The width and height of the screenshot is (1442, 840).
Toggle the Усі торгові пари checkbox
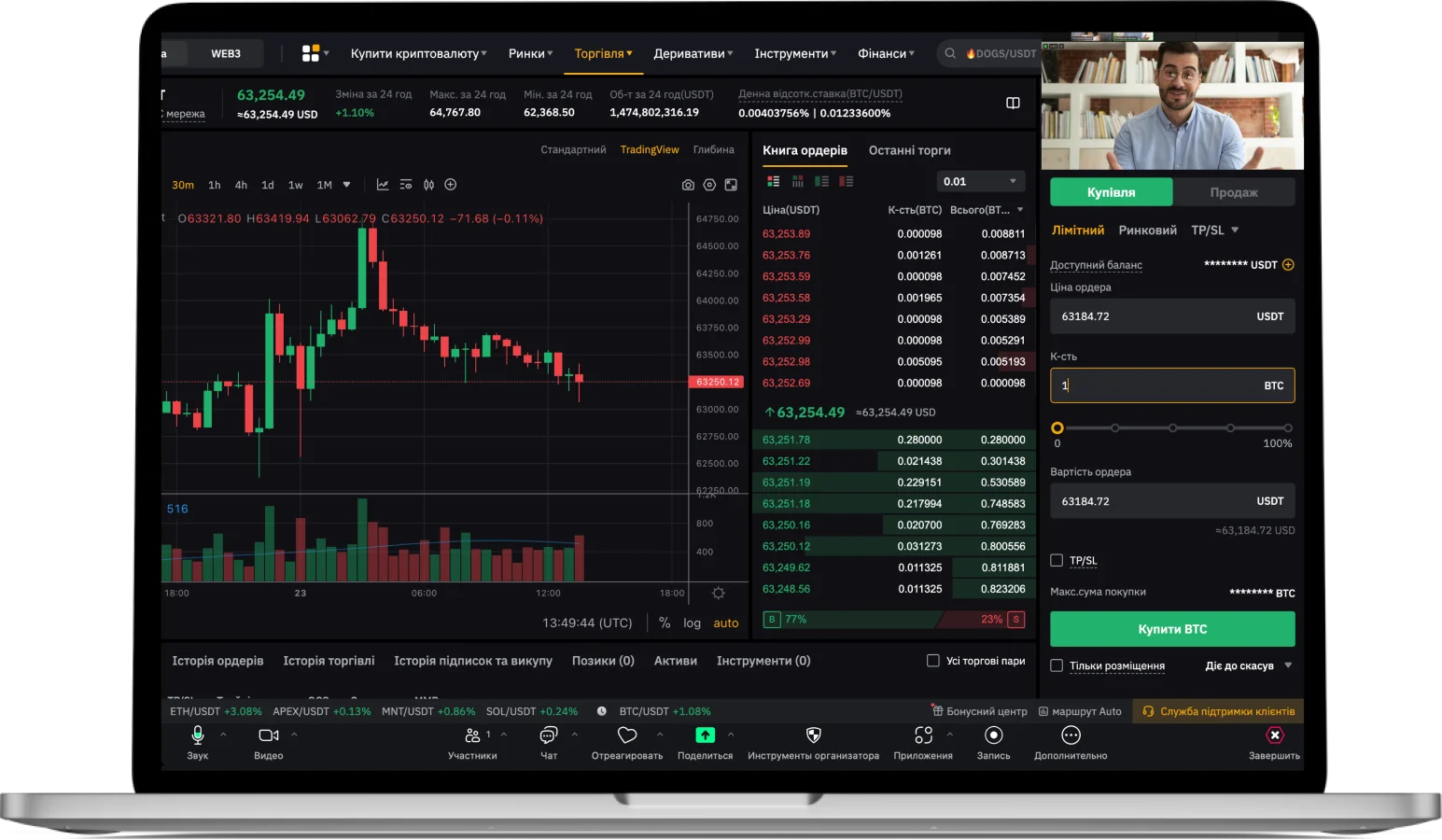[932, 661]
